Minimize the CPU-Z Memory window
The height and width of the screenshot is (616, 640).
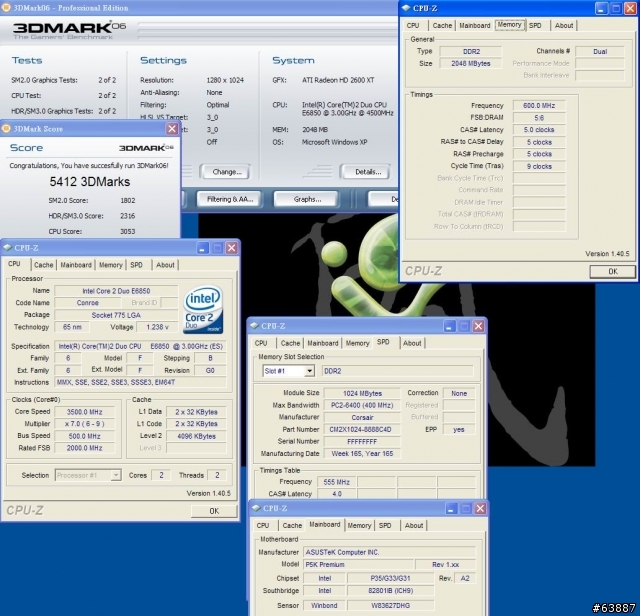(601, 8)
